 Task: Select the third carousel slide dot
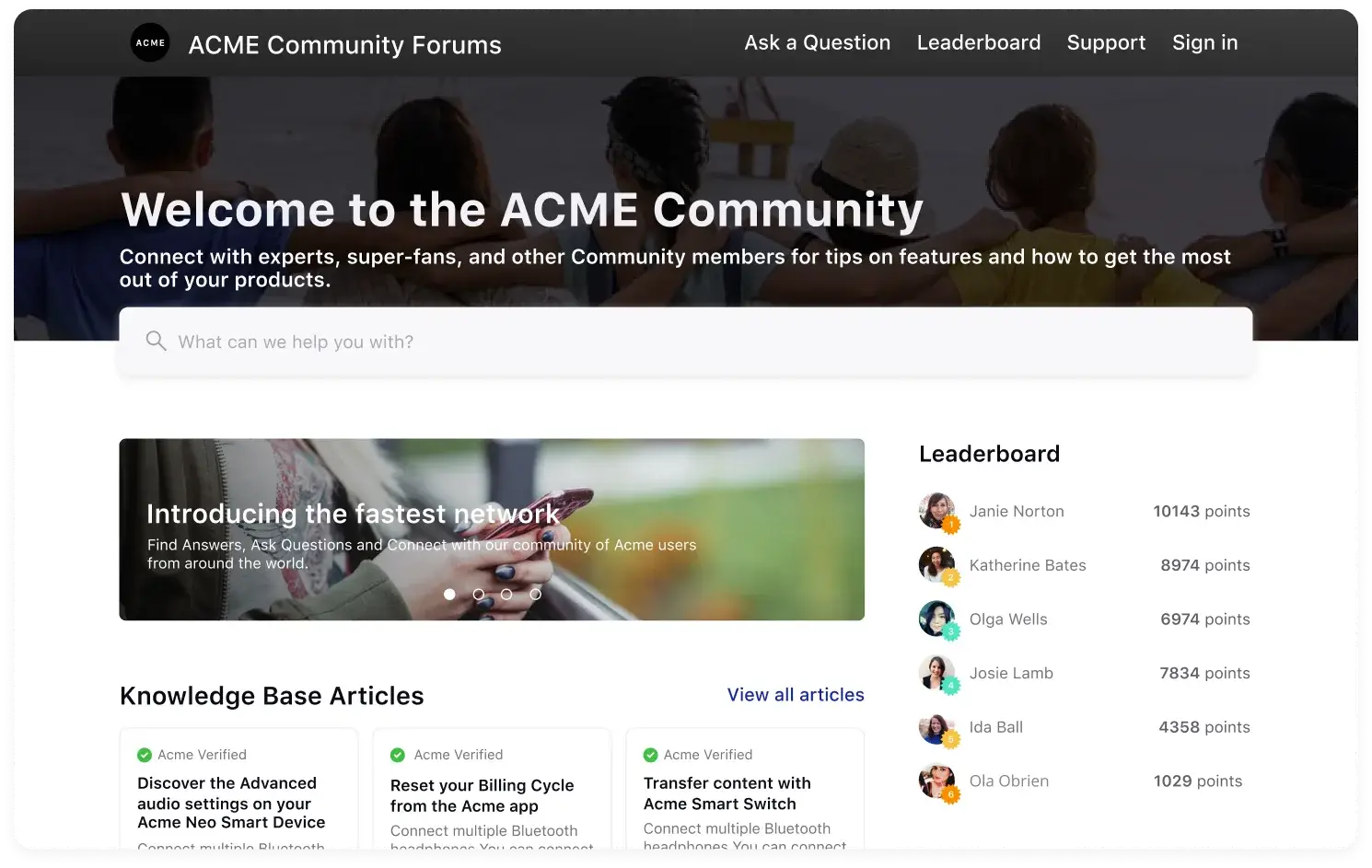point(506,595)
